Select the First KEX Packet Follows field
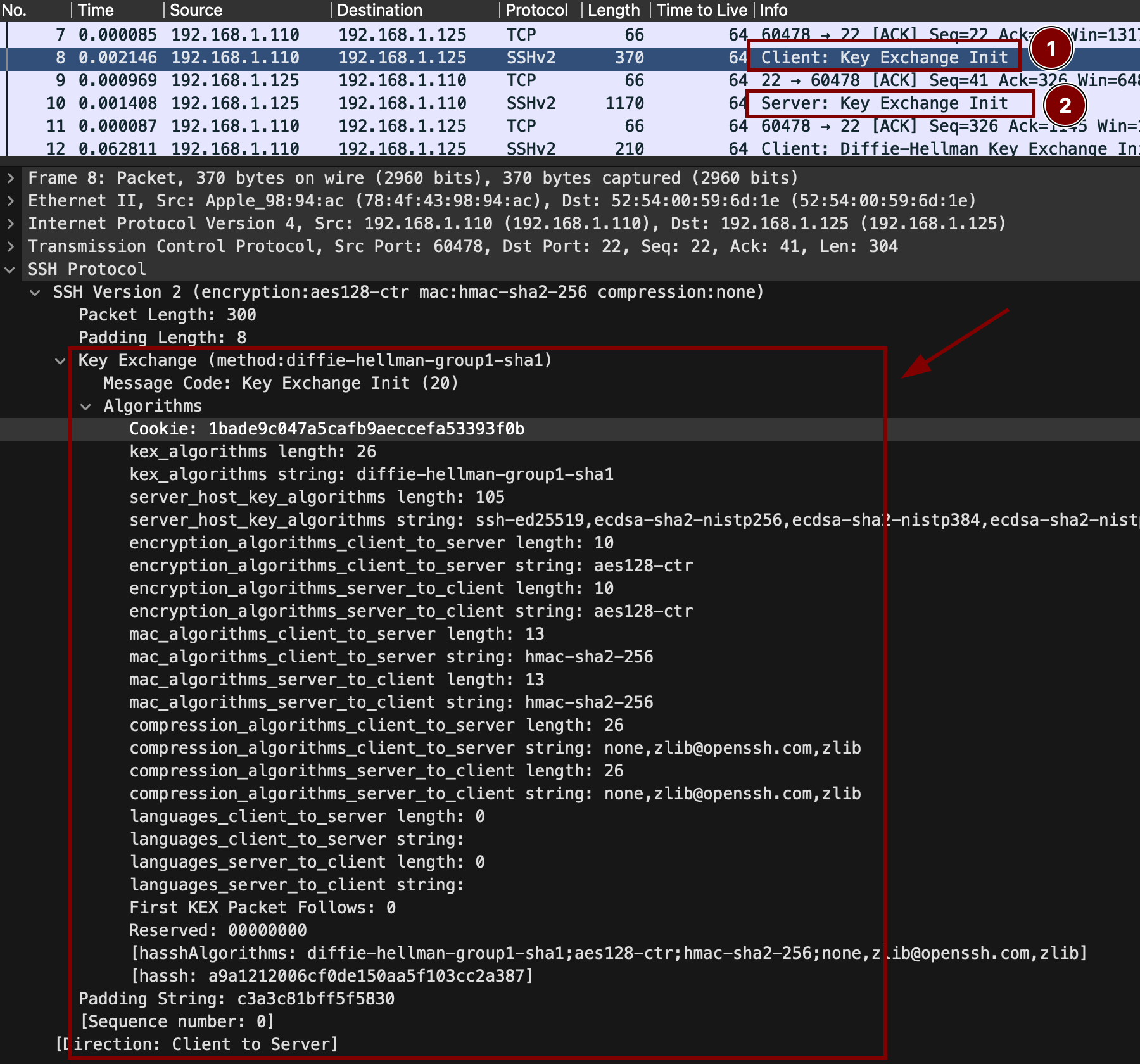 click(x=262, y=908)
